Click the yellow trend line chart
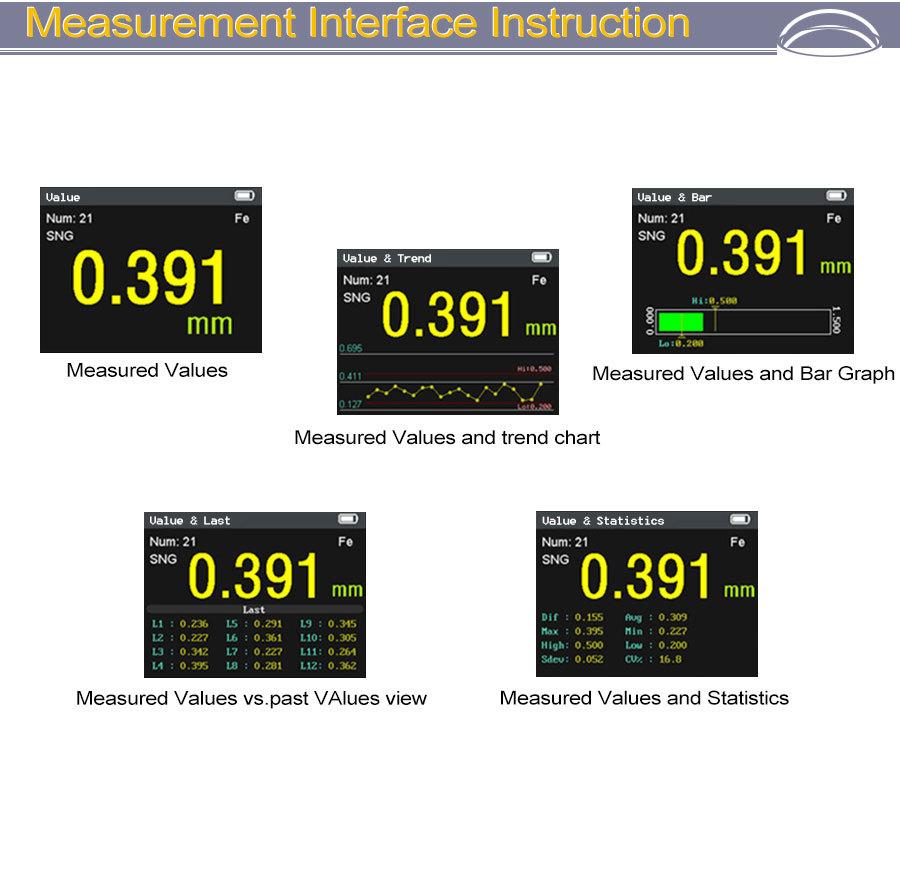This screenshot has height=872, width=900. [450, 390]
